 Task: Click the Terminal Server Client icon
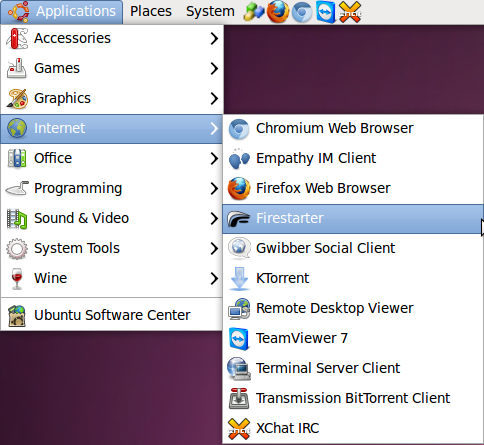pos(239,369)
